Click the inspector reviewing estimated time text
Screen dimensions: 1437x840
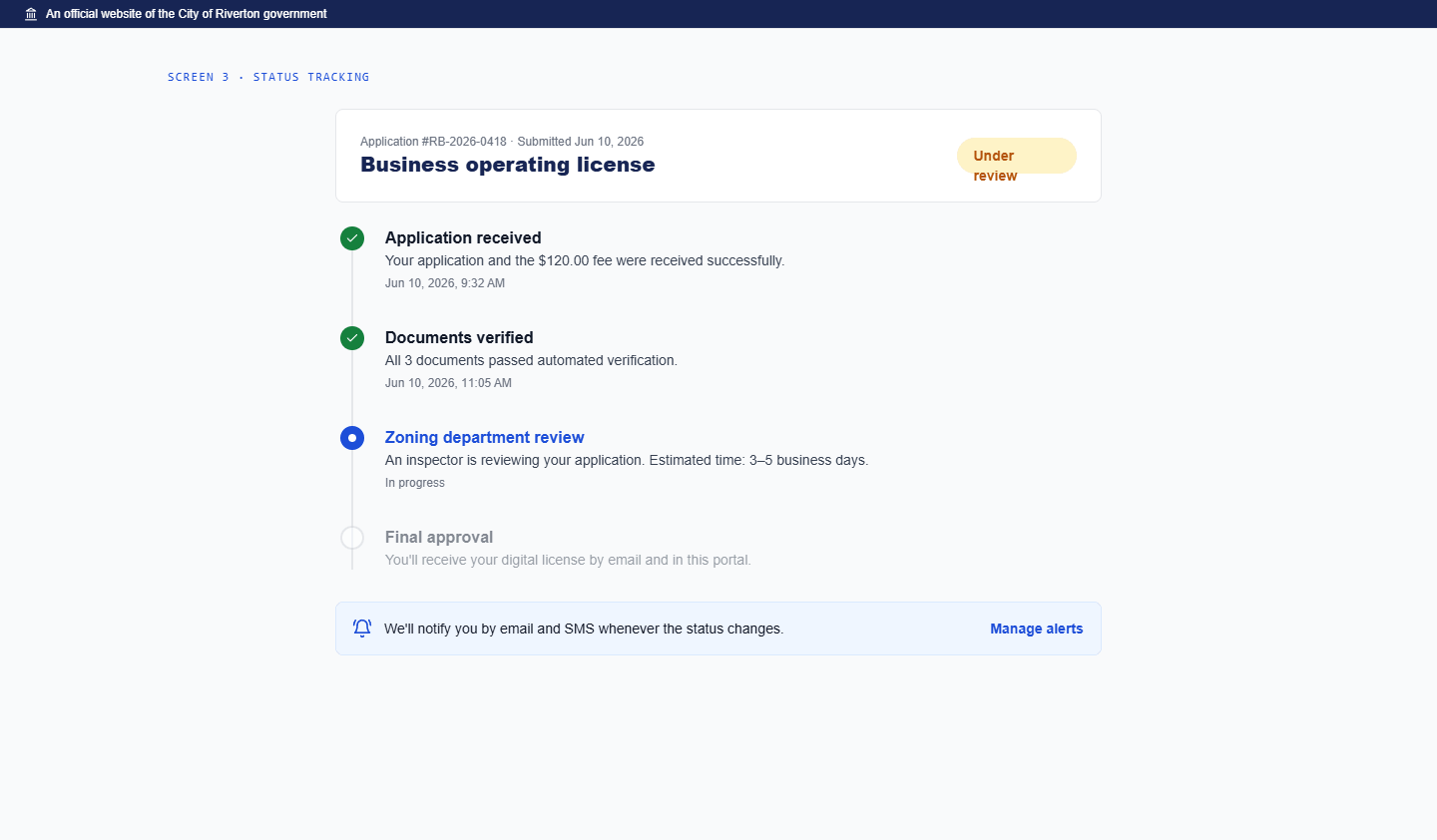[x=627, y=460]
